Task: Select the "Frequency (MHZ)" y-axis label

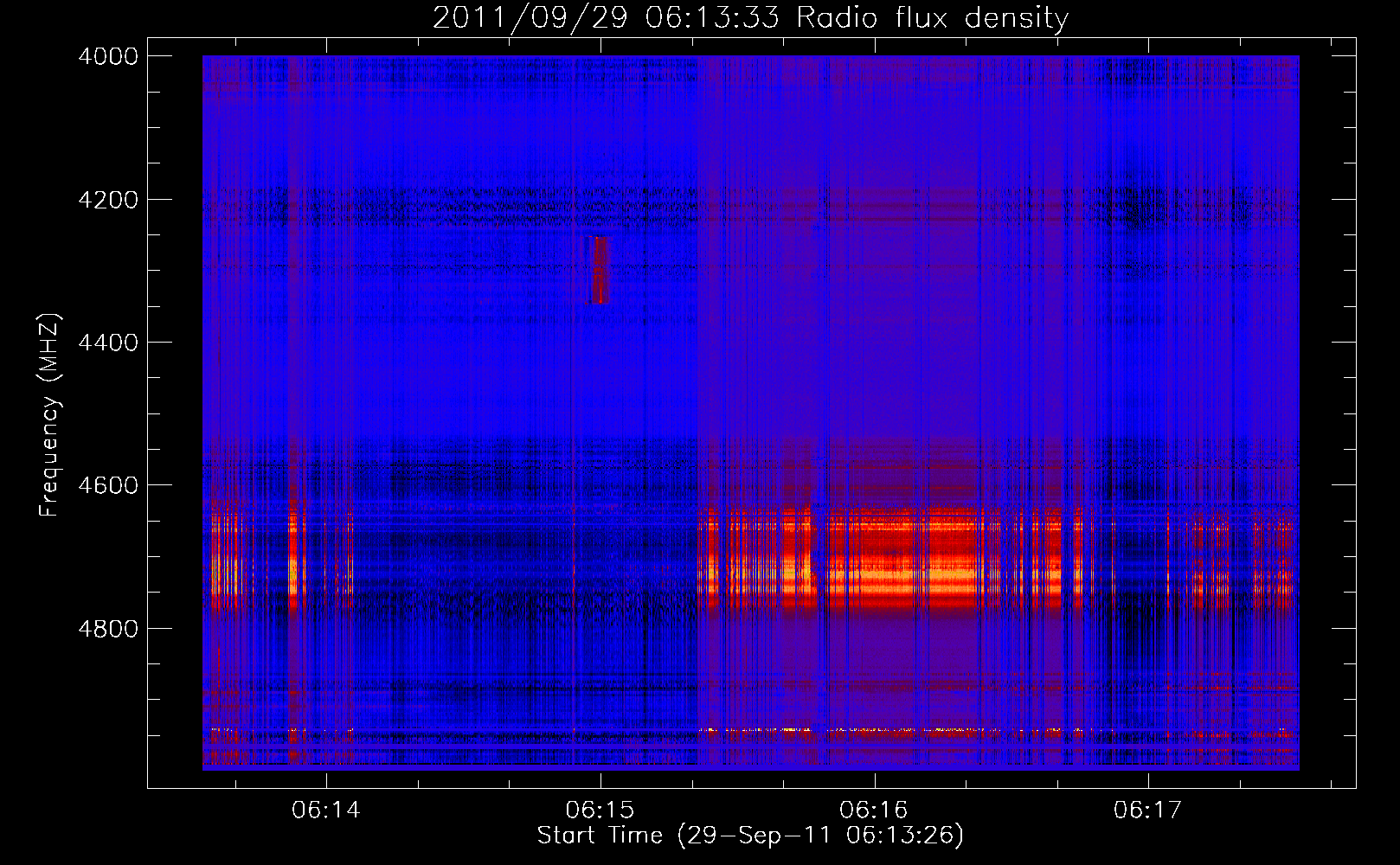Action: click(x=49, y=415)
